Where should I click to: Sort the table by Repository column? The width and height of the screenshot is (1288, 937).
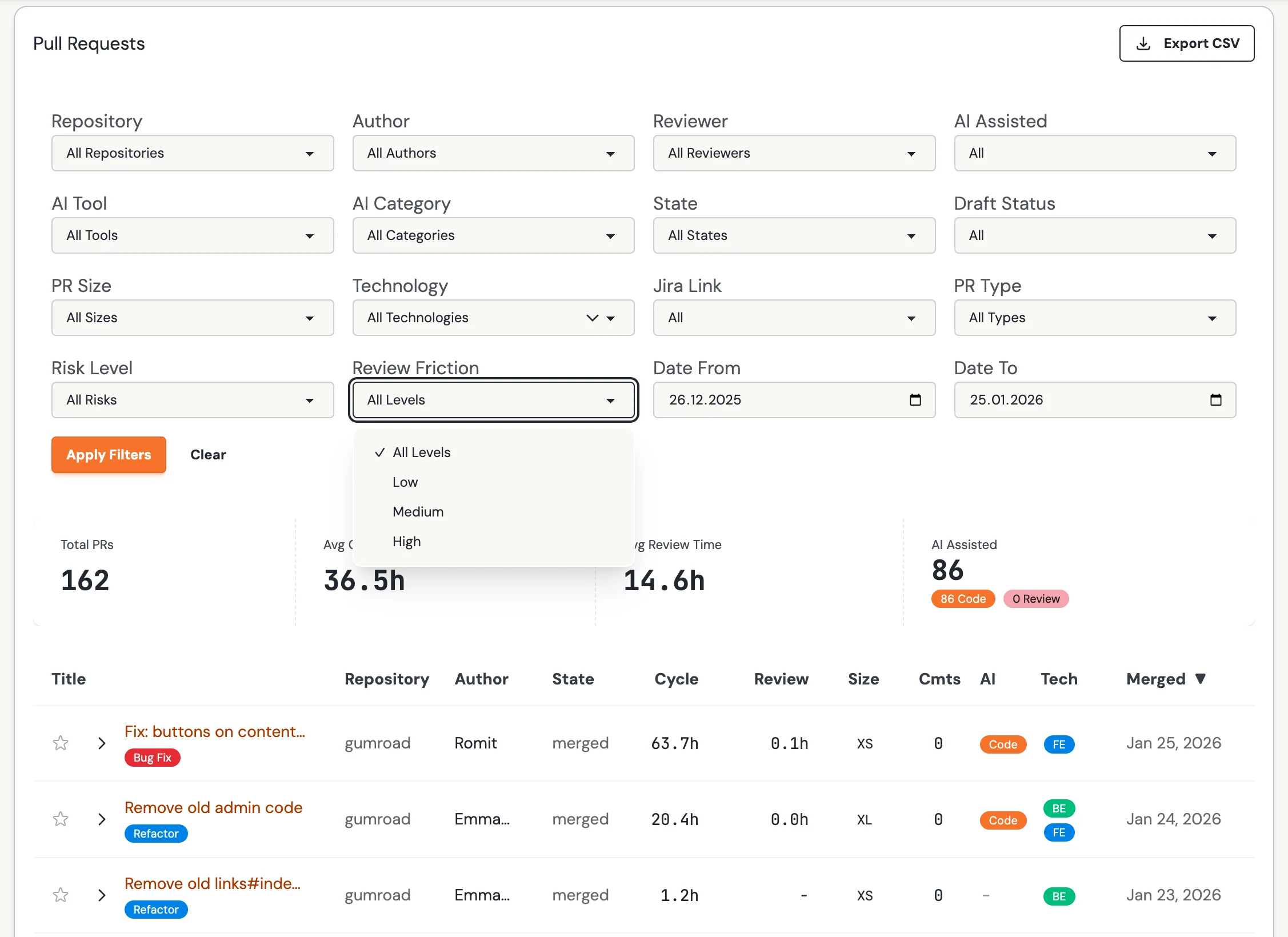coord(387,679)
